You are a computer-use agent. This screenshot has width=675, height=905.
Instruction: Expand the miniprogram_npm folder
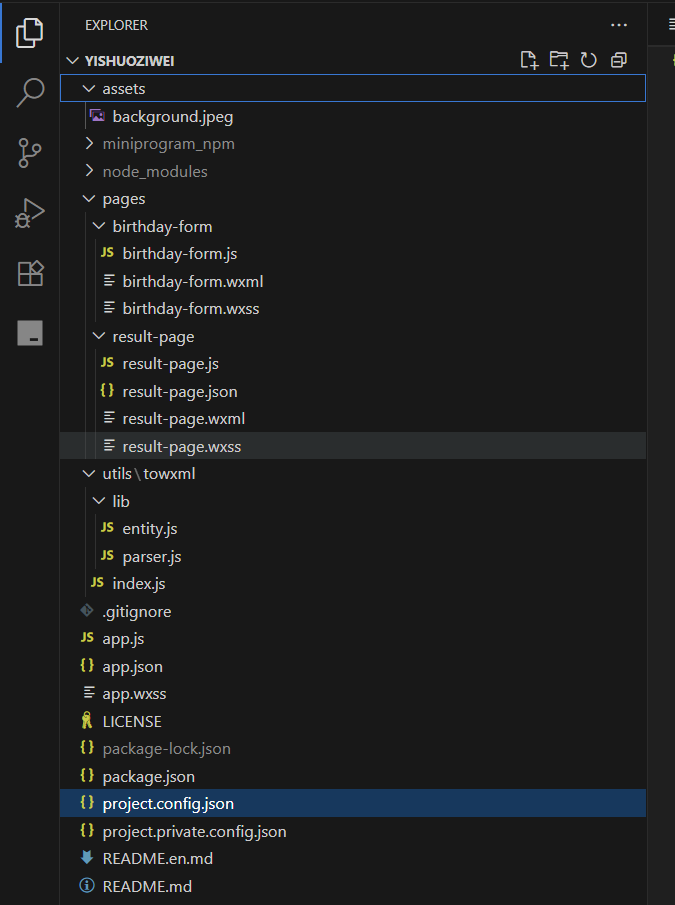[x=168, y=144]
